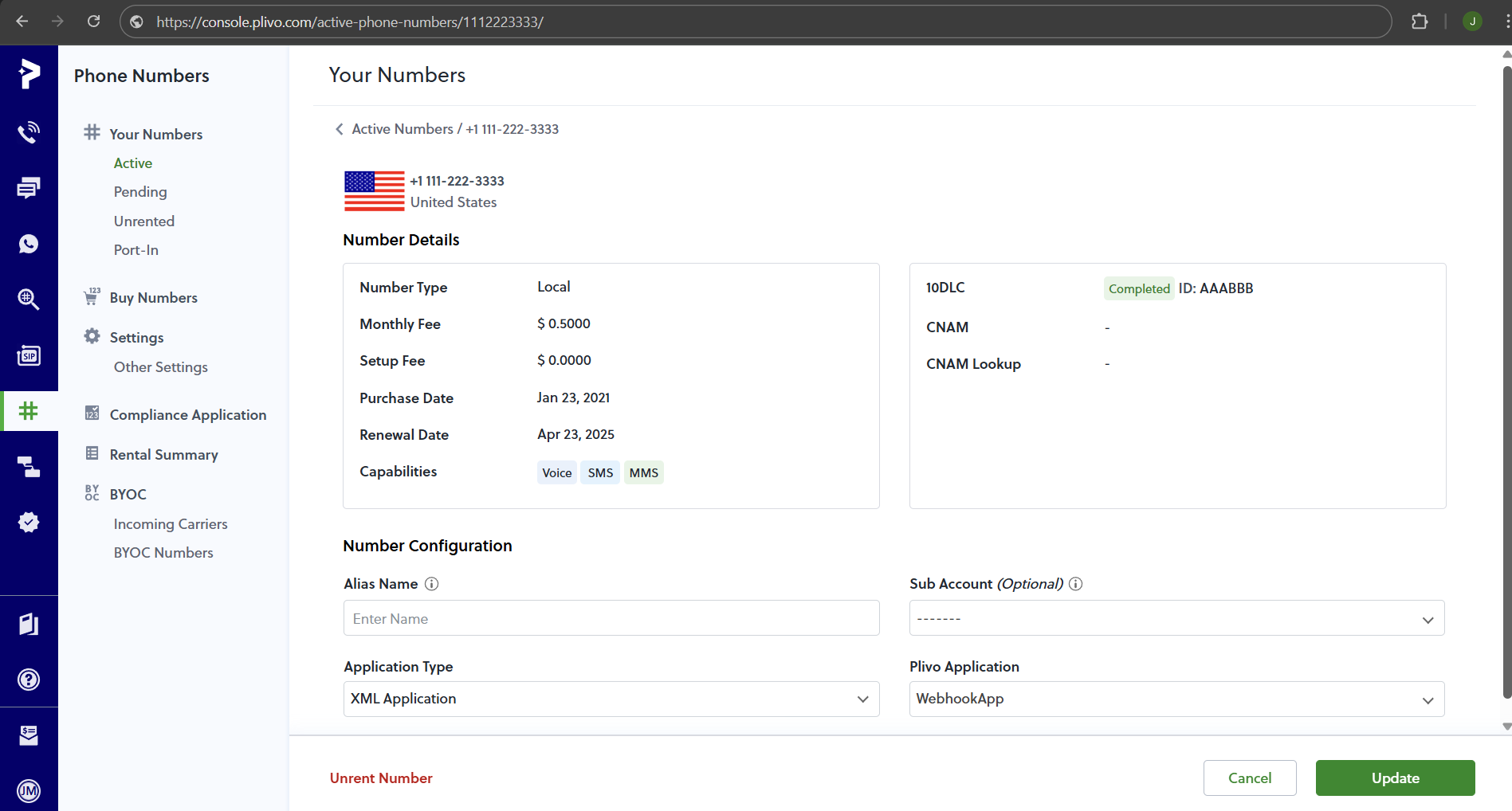Open the Plivo Application dropdown
Image resolution: width=1512 pixels, height=811 pixels.
(x=1176, y=699)
